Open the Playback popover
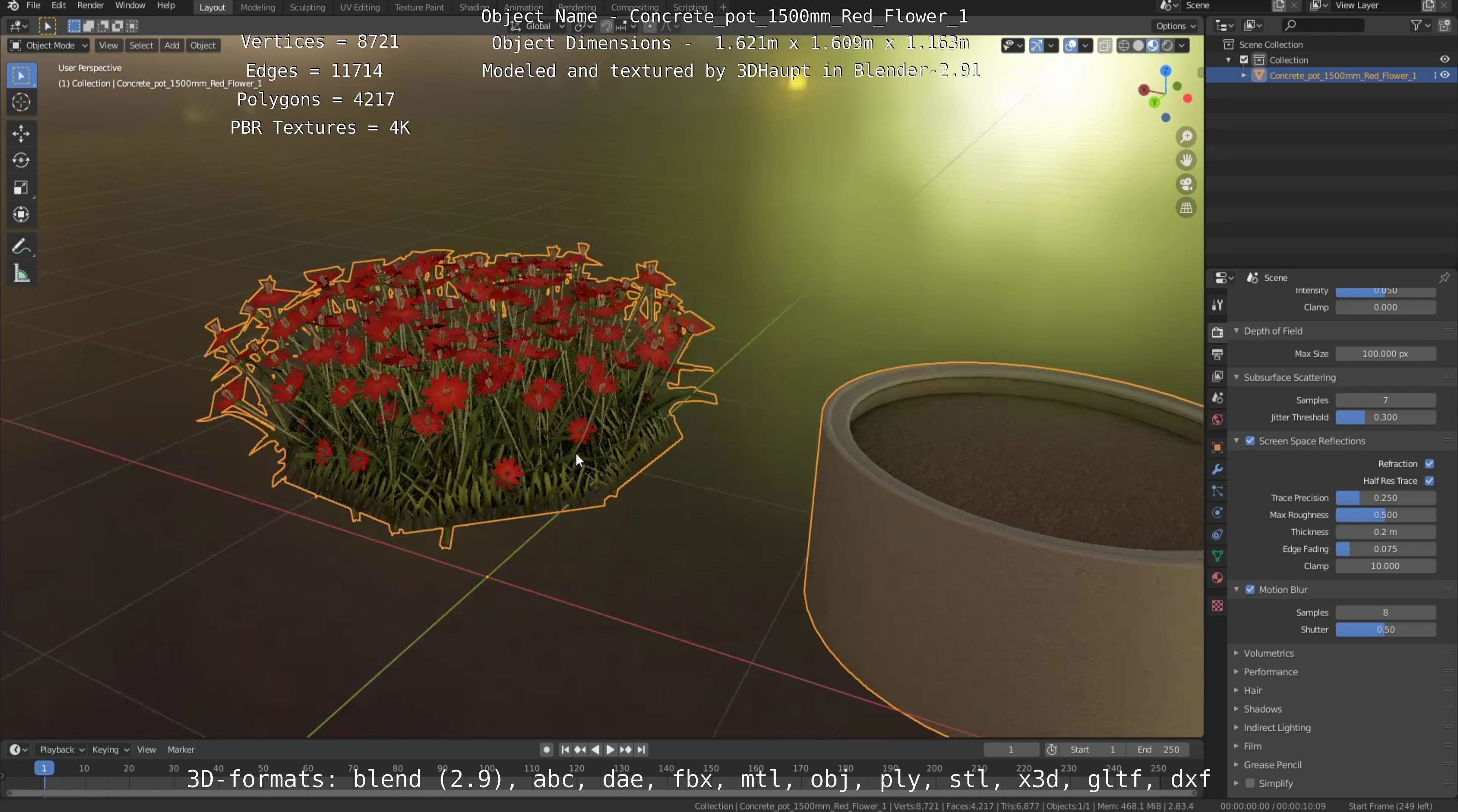This screenshot has width=1458, height=812. click(61, 750)
